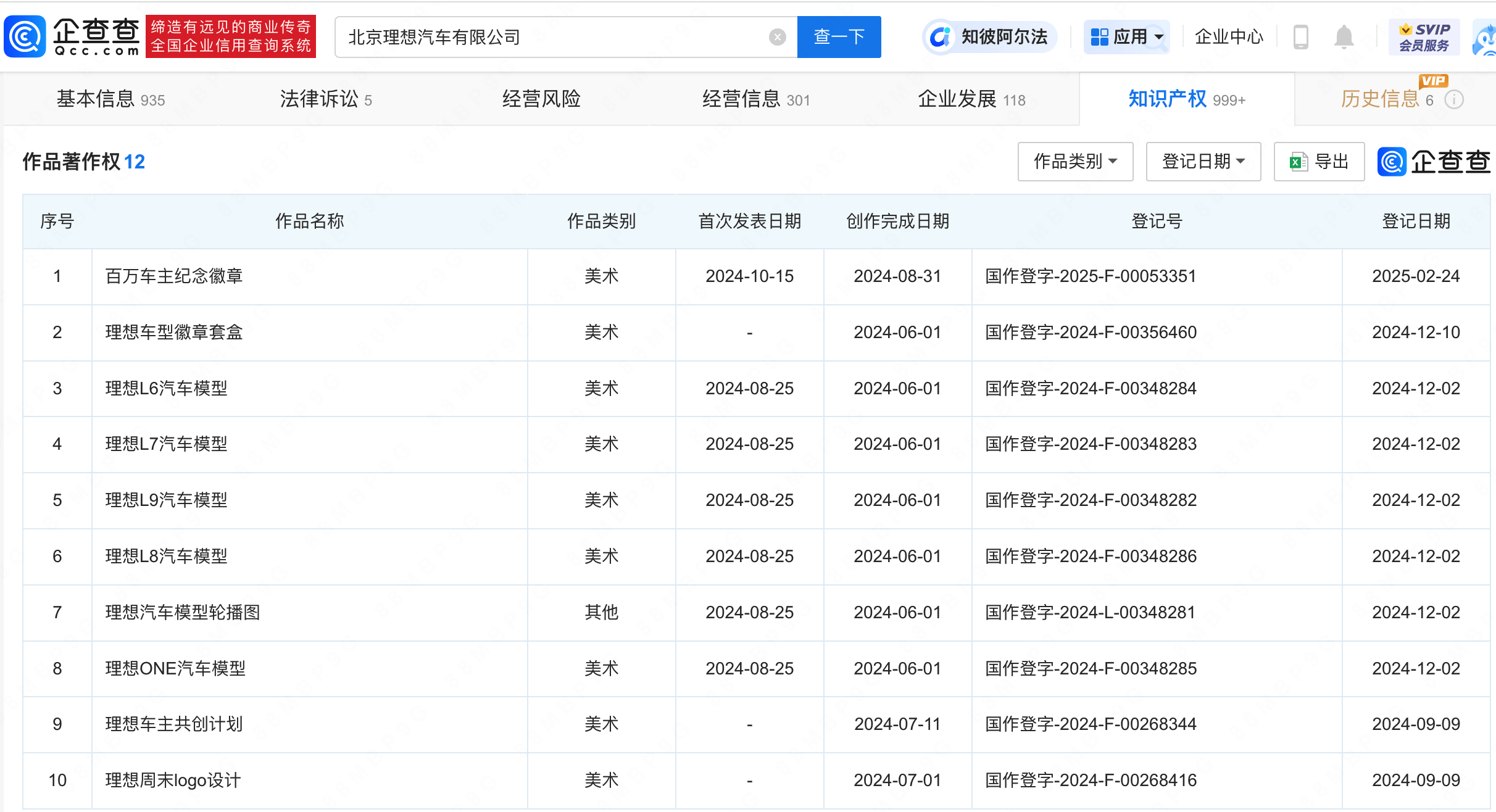Screen dimensions: 1496x812
Task: Switch to 经营信息 tab
Action: pyautogui.click(x=756, y=99)
